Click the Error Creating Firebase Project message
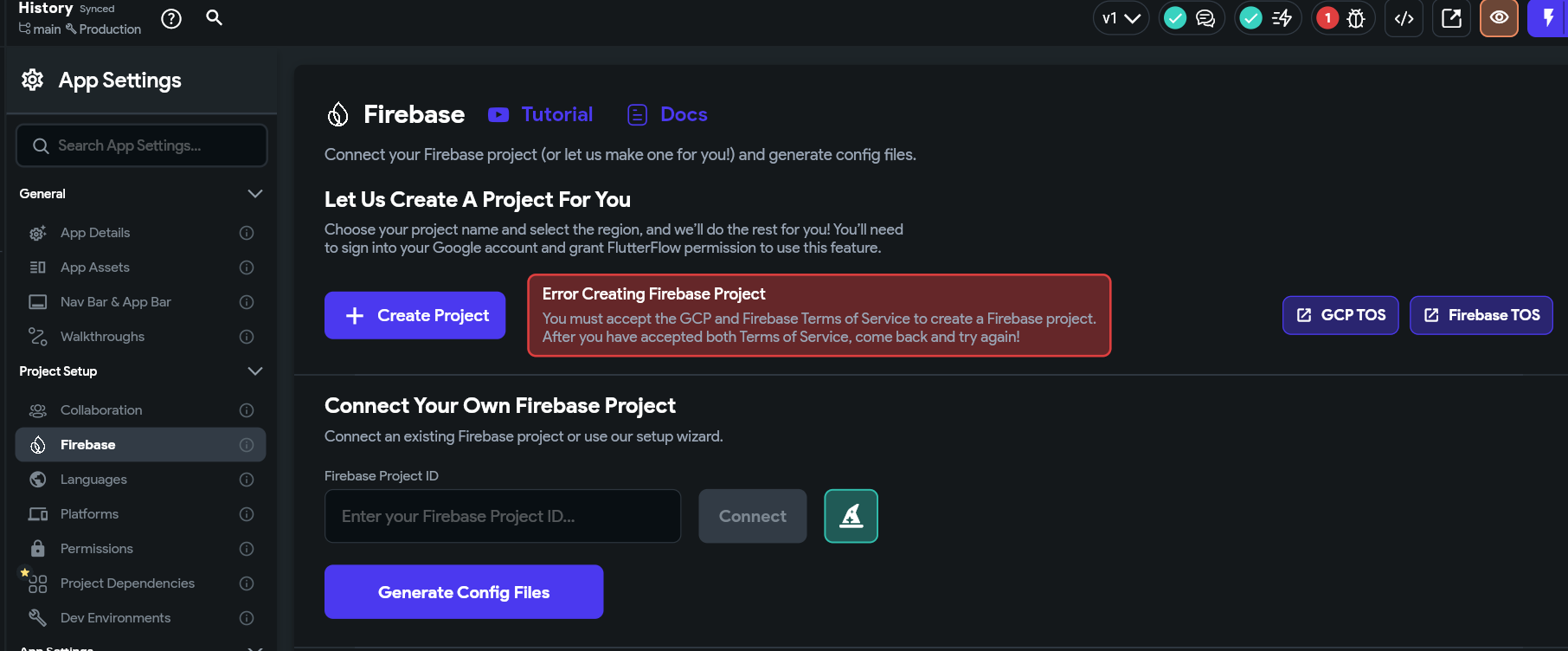 pyautogui.click(x=819, y=315)
